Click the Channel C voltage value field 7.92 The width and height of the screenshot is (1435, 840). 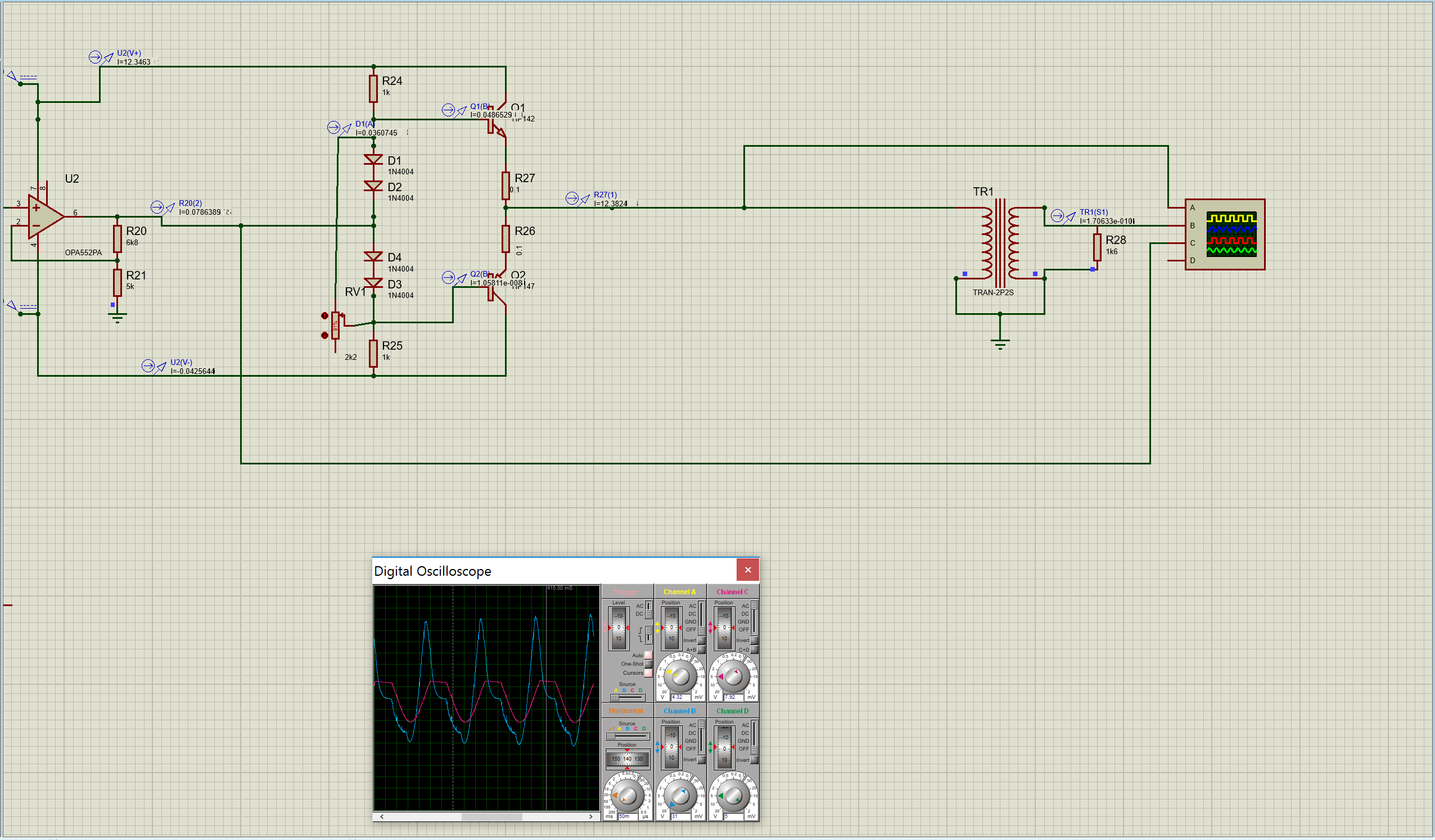pyautogui.click(x=734, y=697)
